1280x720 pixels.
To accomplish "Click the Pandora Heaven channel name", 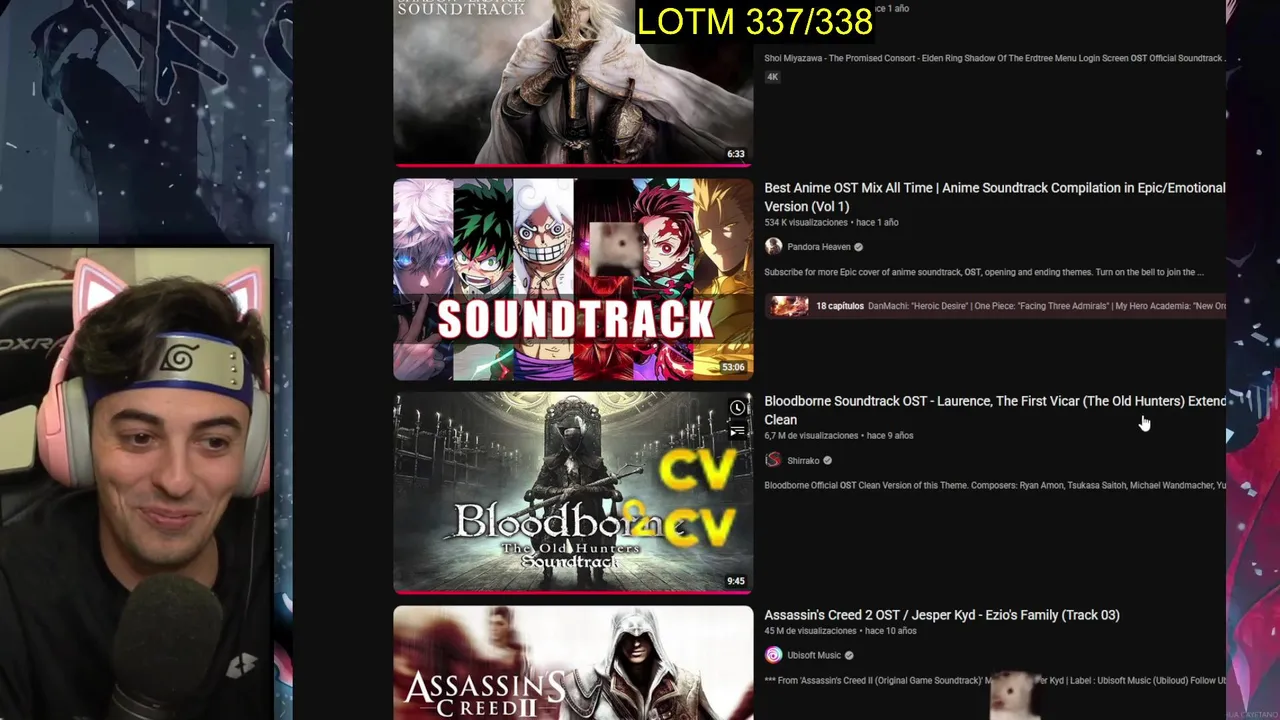I will click(x=819, y=247).
